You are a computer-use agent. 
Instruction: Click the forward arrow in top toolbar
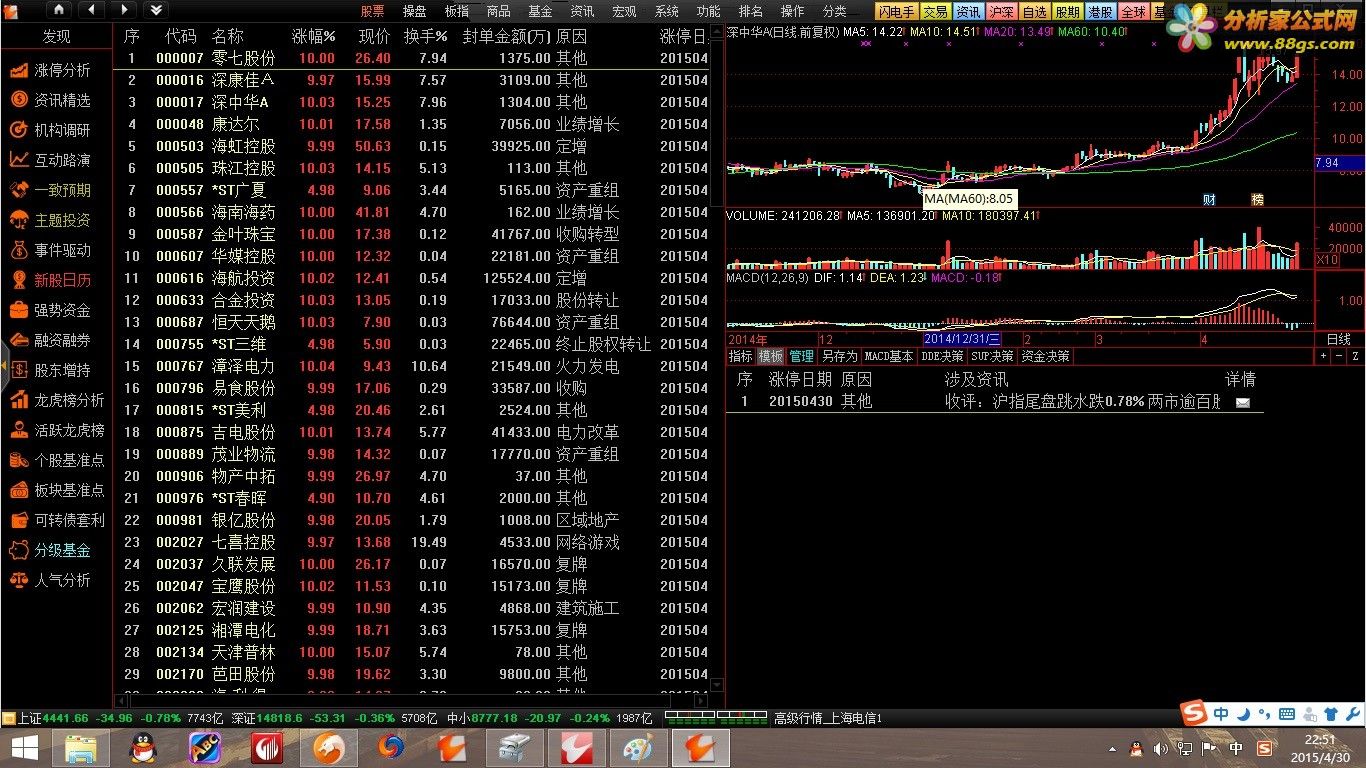coord(123,10)
